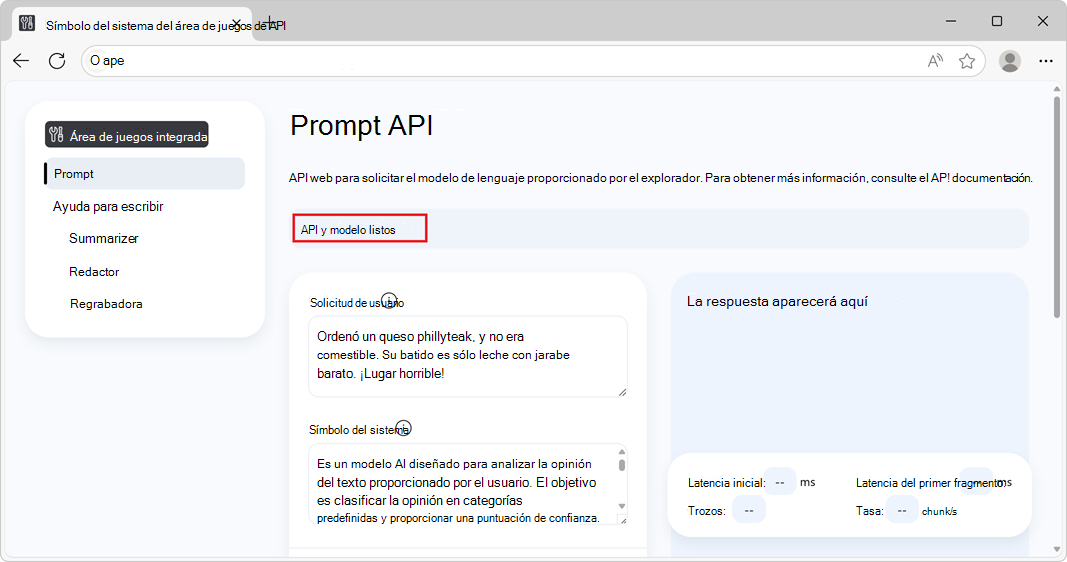The image size is (1067, 562).
Task: Select Prompt in the sidebar
Action: [x=144, y=173]
